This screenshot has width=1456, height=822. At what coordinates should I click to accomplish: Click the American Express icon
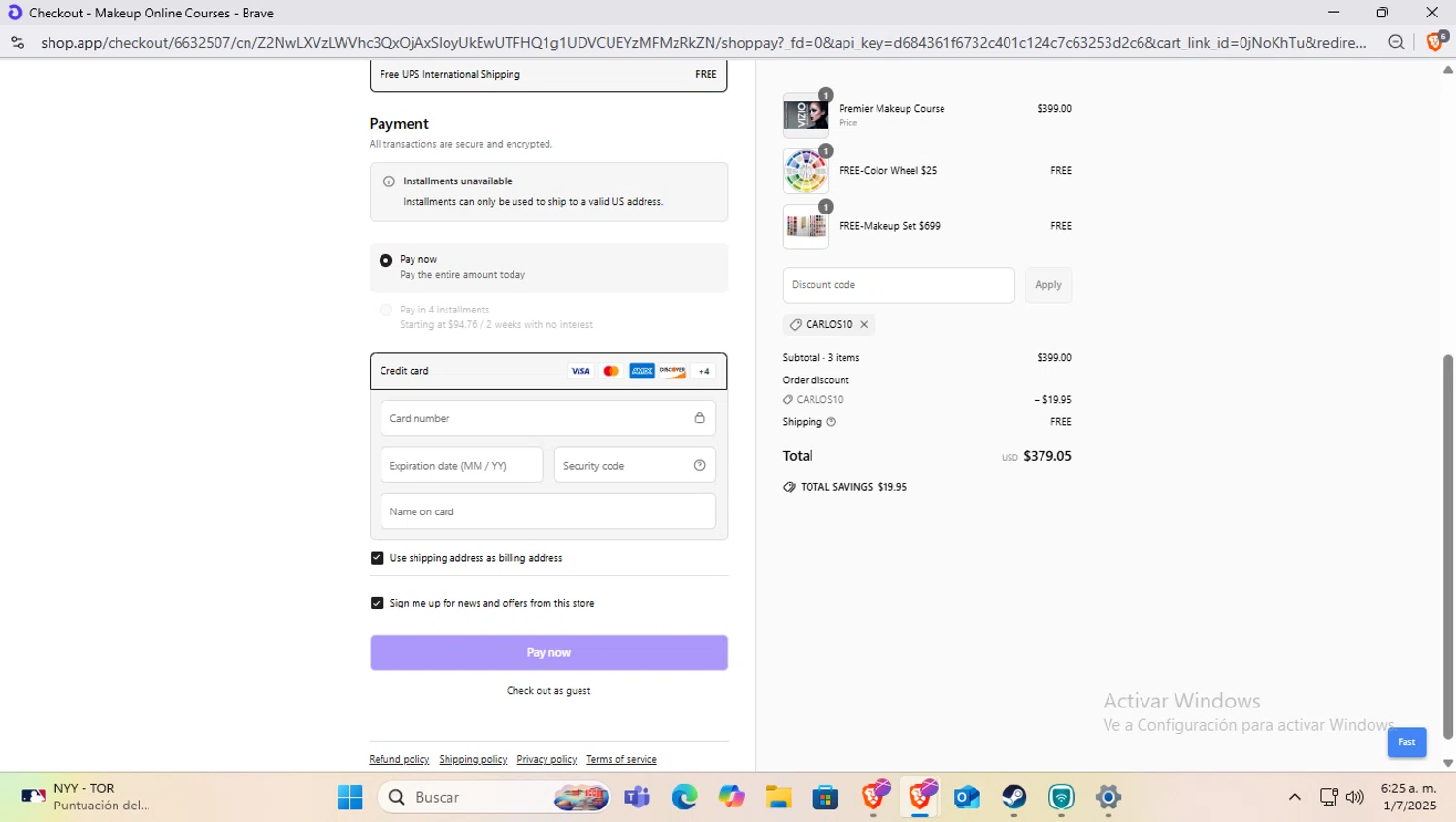coord(642,371)
